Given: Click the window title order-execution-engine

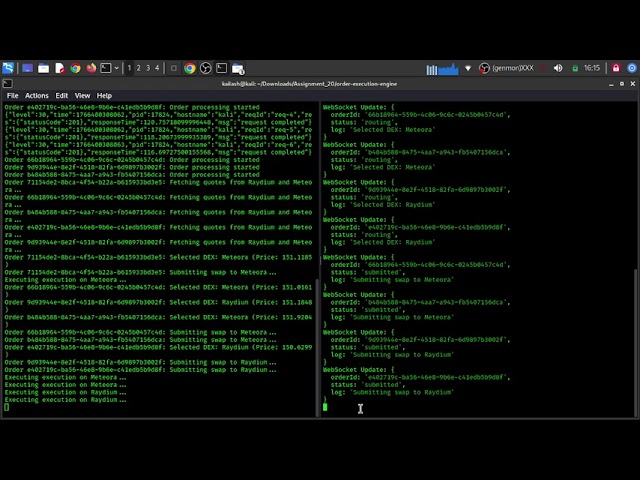Looking at the screenshot, I should (309, 84).
